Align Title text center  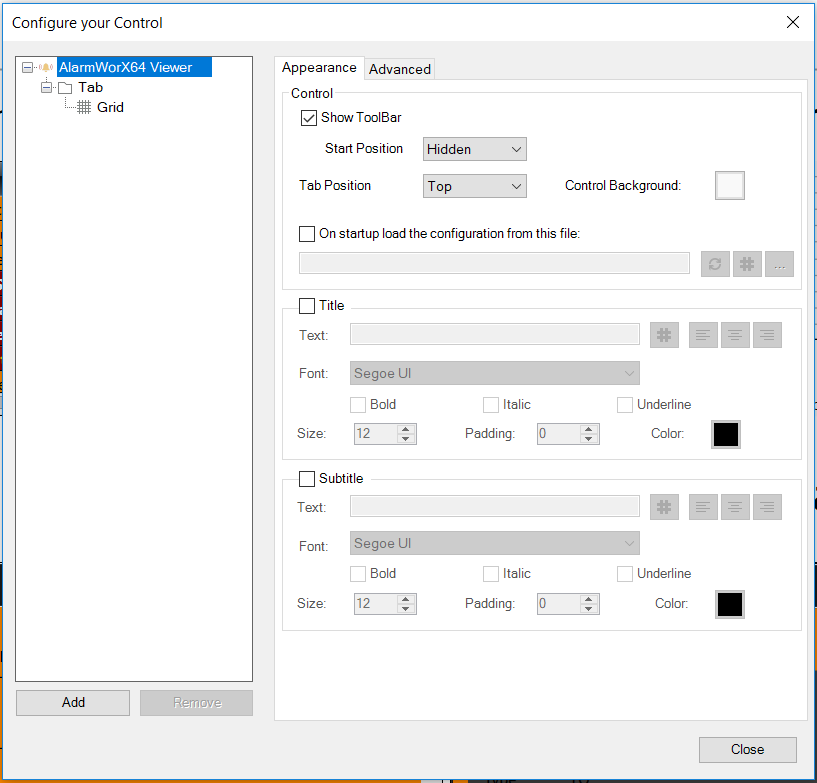[735, 335]
